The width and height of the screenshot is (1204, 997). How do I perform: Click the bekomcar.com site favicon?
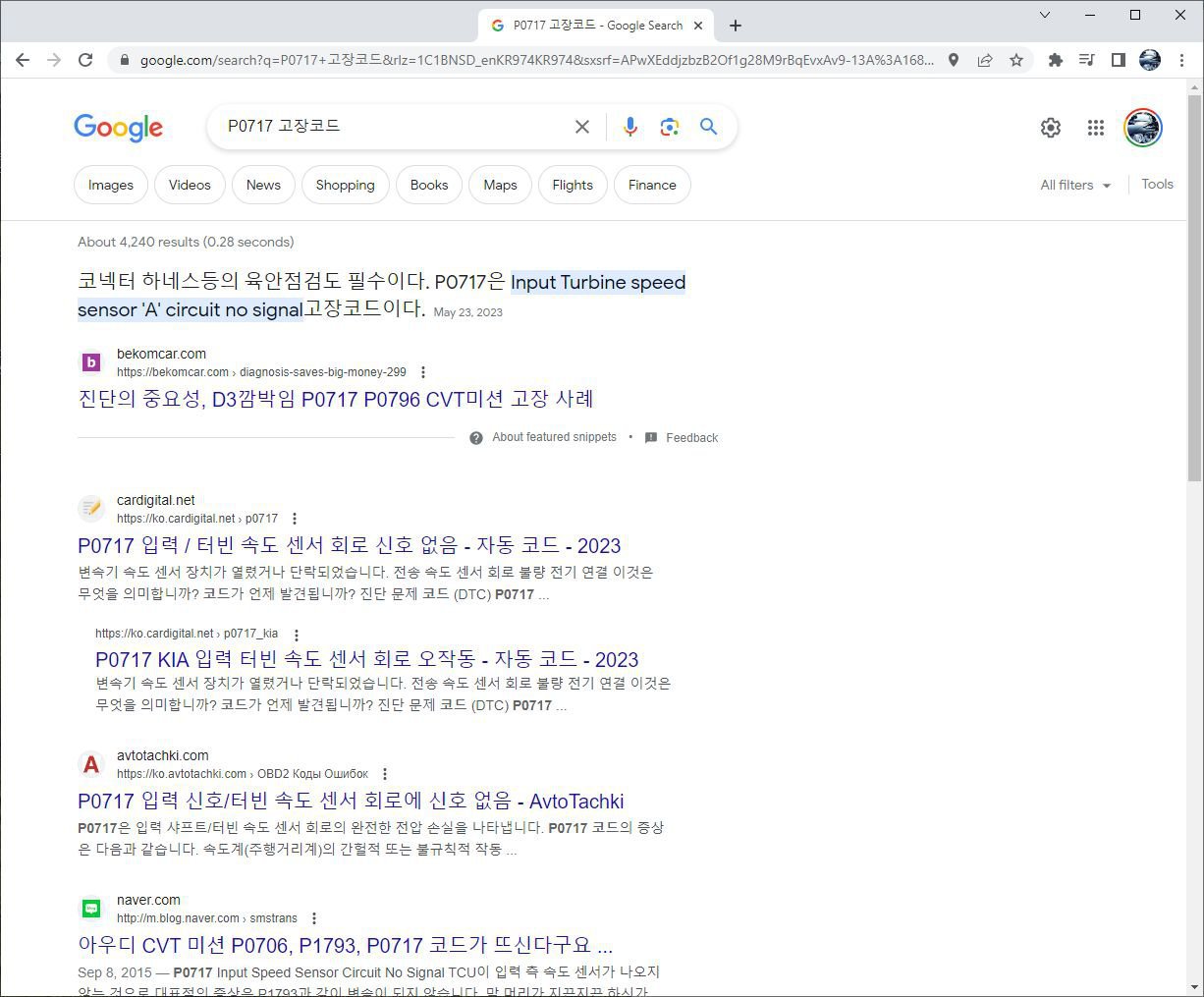(91, 362)
